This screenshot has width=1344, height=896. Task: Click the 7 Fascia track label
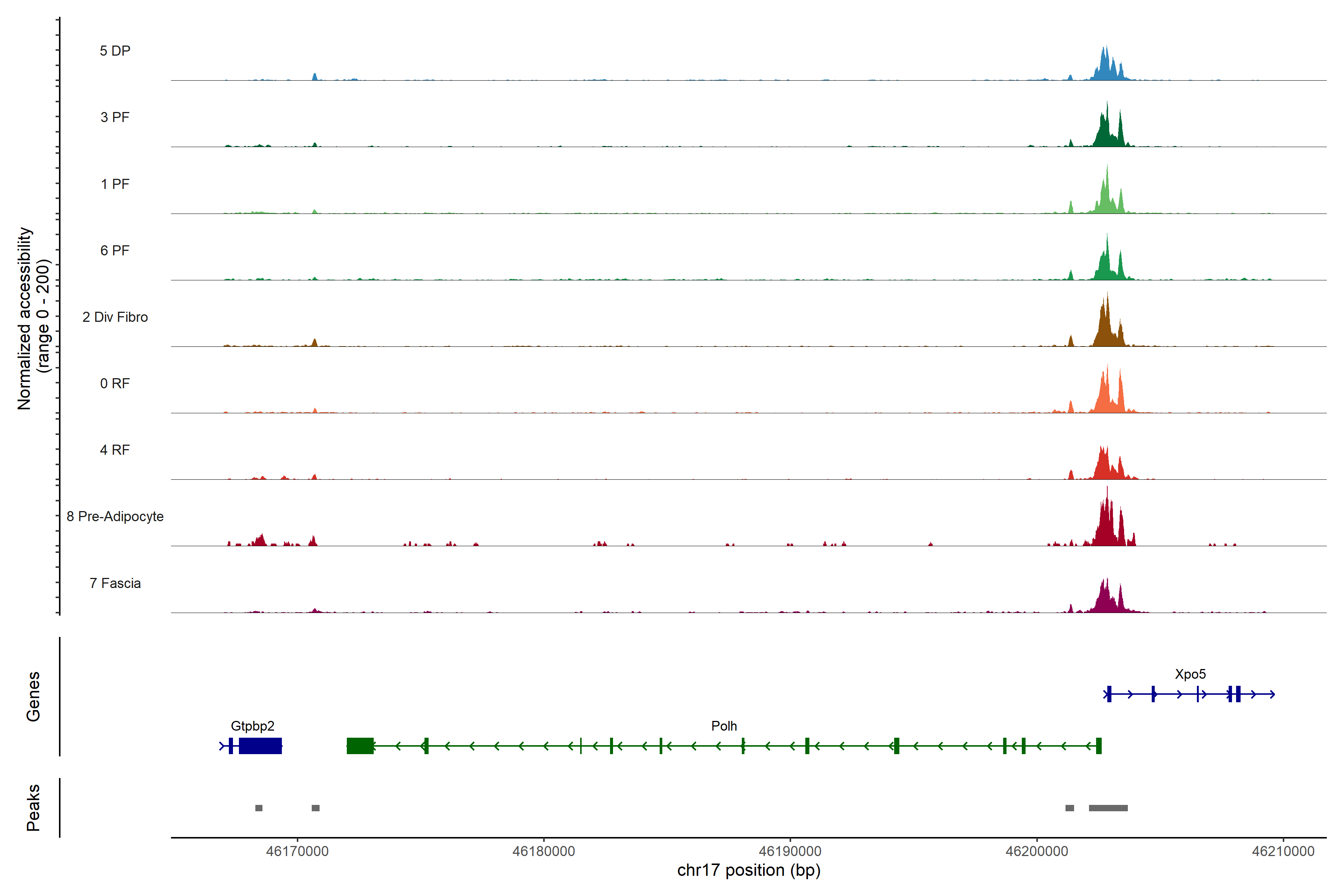point(115,584)
